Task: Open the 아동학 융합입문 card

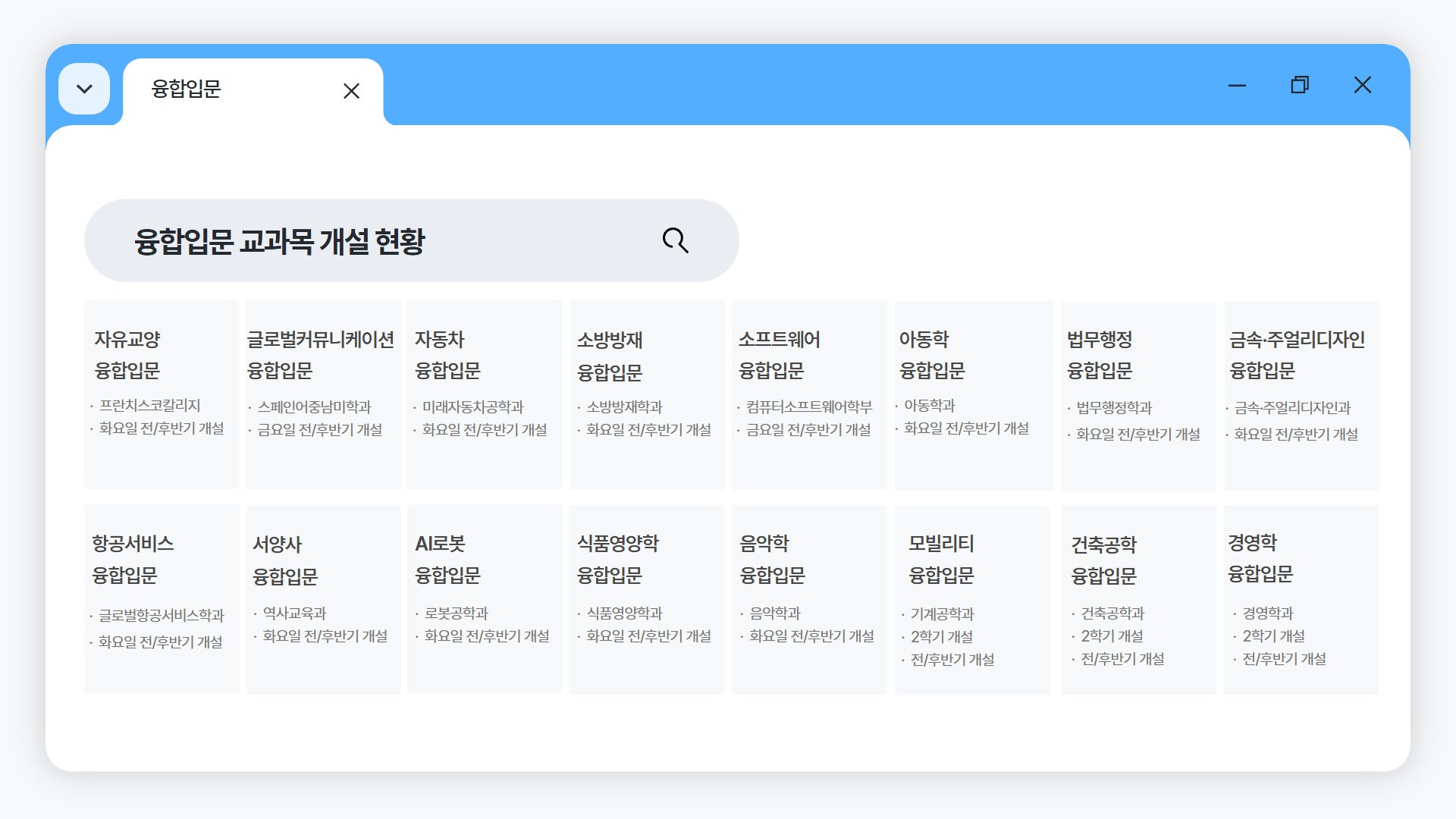Action: [x=973, y=394]
